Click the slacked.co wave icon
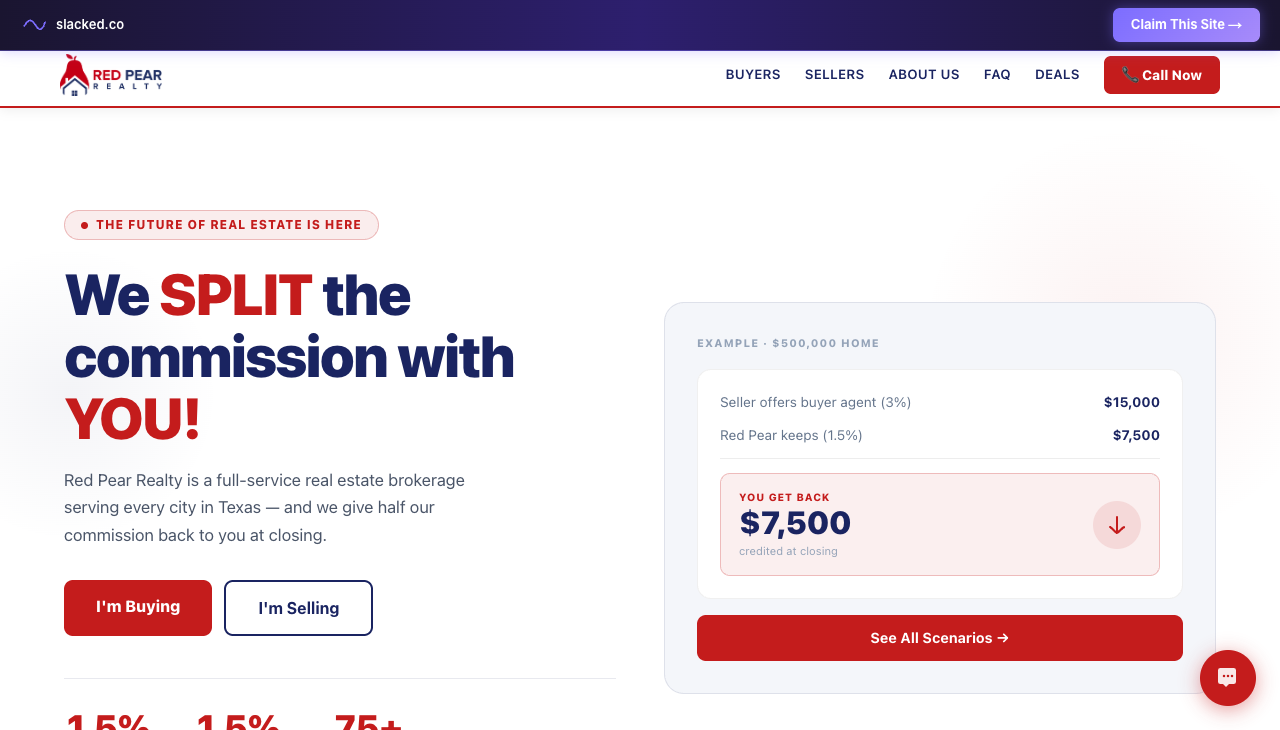This screenshot has width=1280, height=730. tap(35, 24)
